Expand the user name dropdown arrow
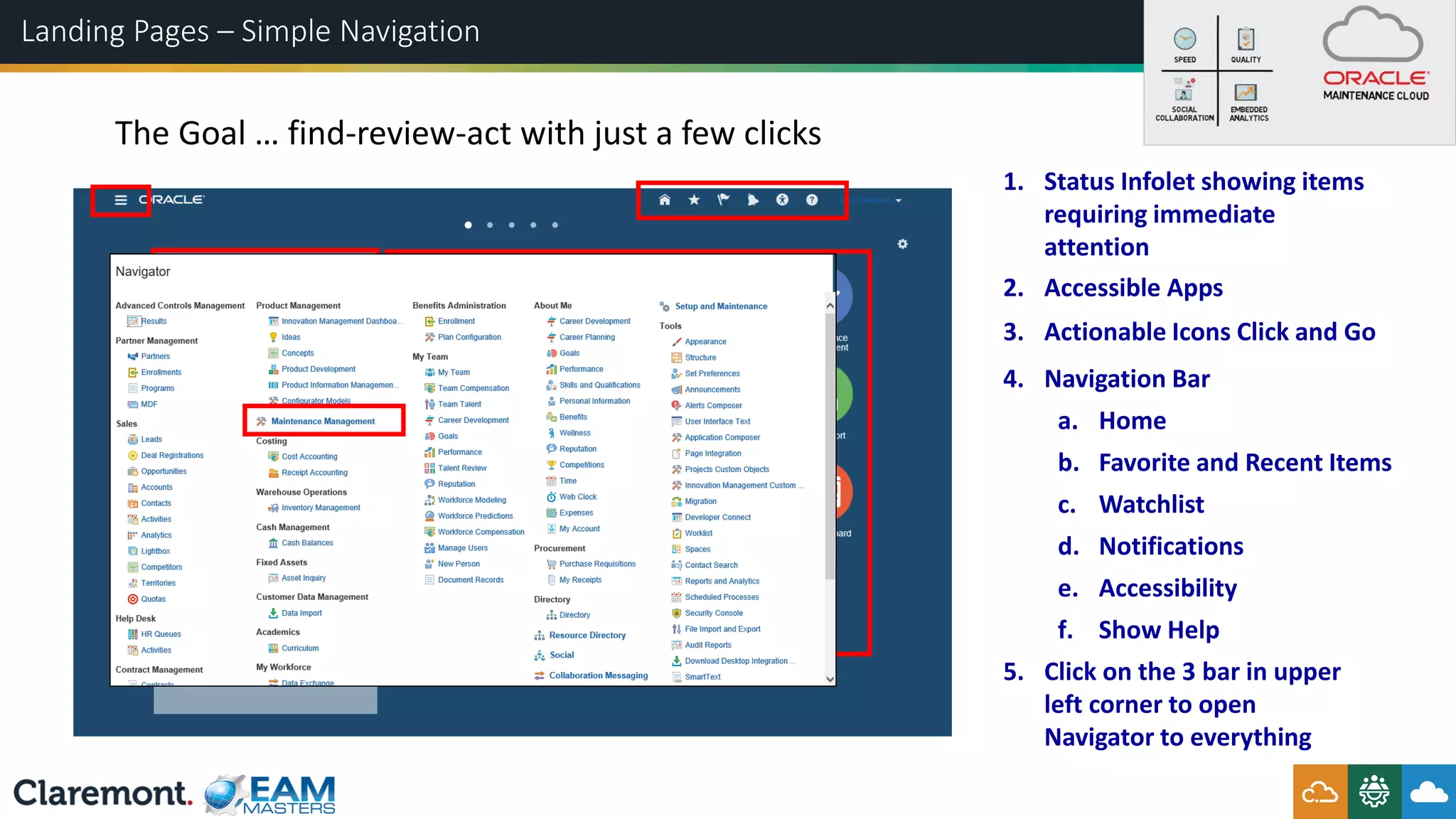The width and height of the screenshot is (1456, 819). (x=899, y=200)
